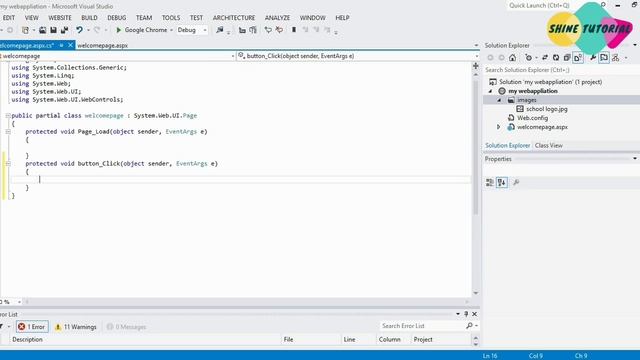Toggle the 0 Messages filter
The image size is (640, 360).
(x=127, y=327)
